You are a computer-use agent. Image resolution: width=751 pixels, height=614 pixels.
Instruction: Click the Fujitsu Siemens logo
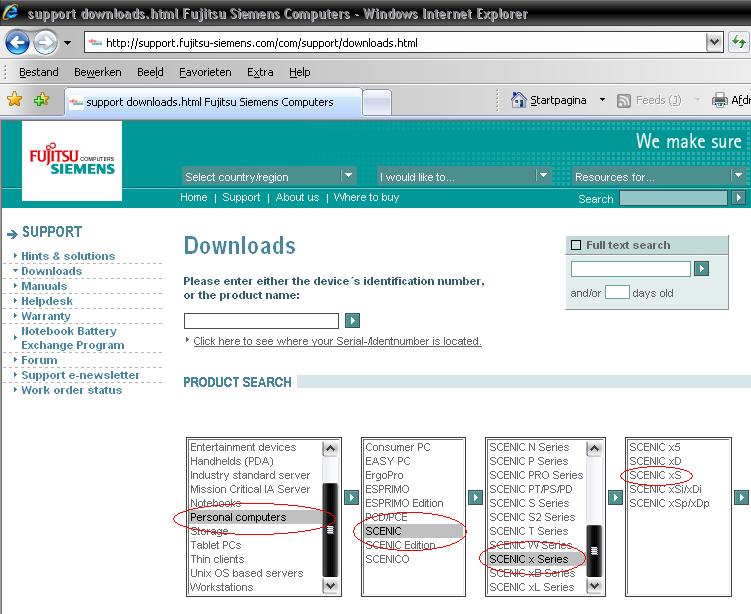click(72, 160)
